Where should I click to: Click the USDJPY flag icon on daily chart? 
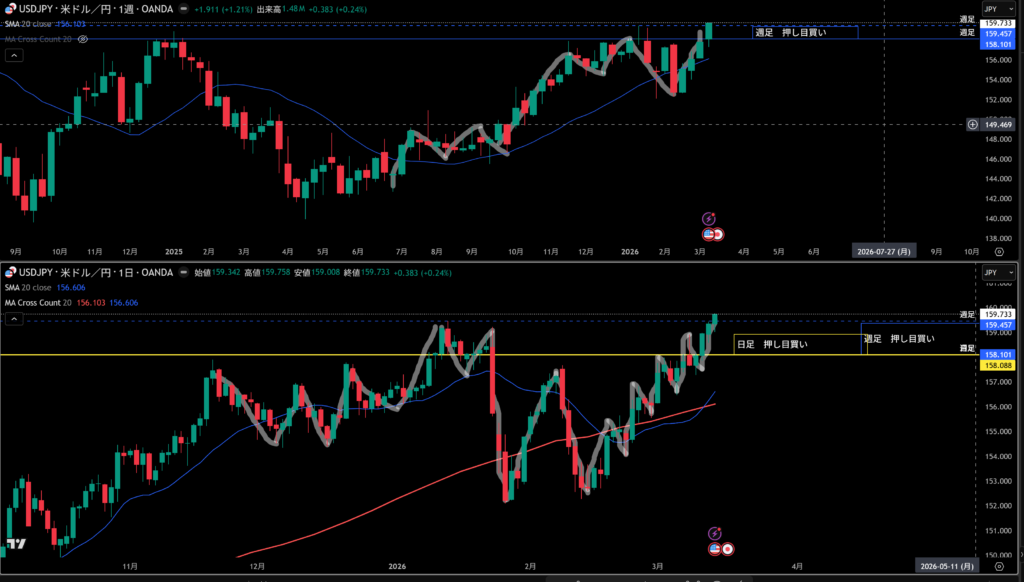[x=8, y=273]
